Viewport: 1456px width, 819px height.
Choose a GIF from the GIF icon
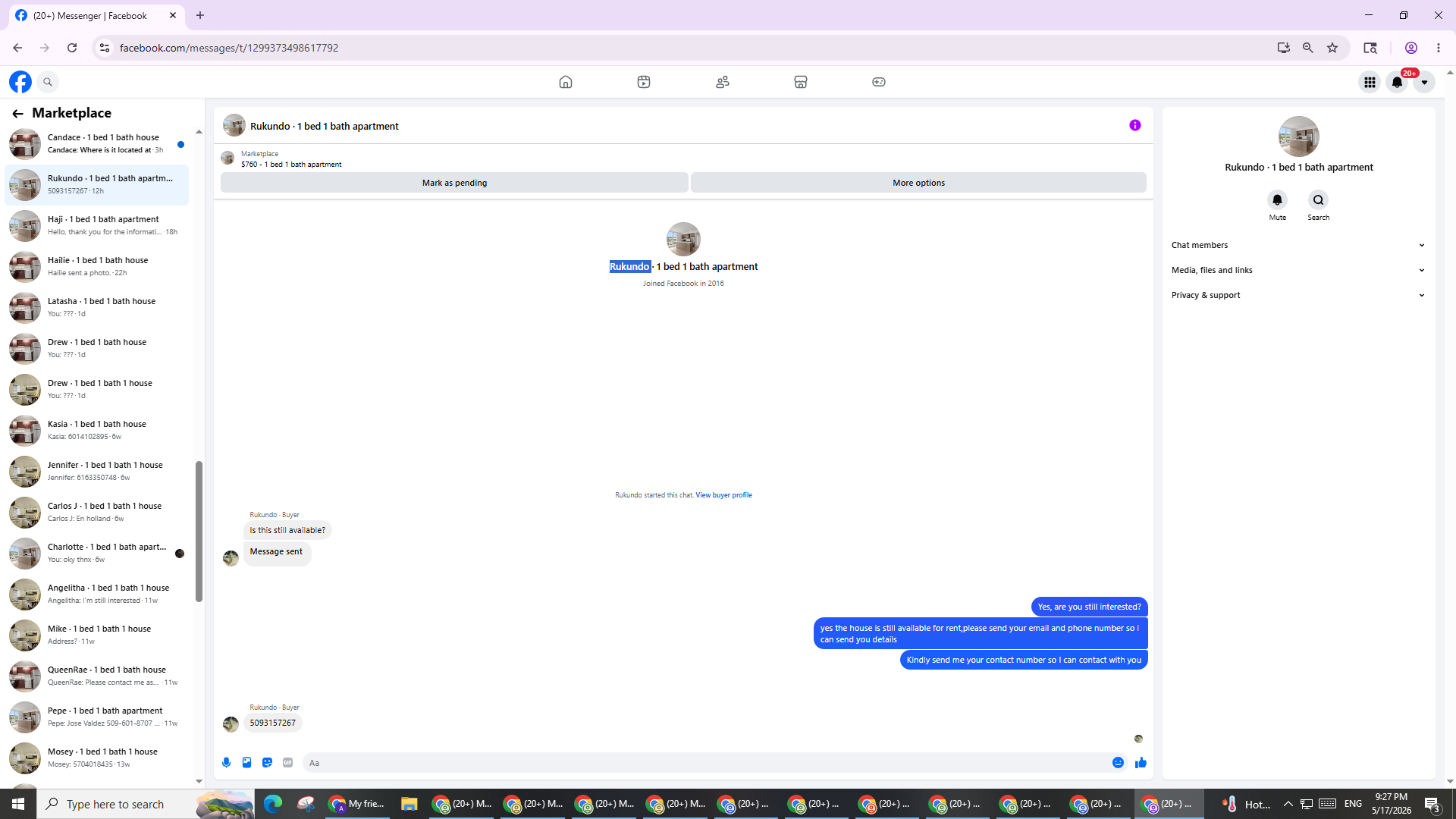coord(288,763)
